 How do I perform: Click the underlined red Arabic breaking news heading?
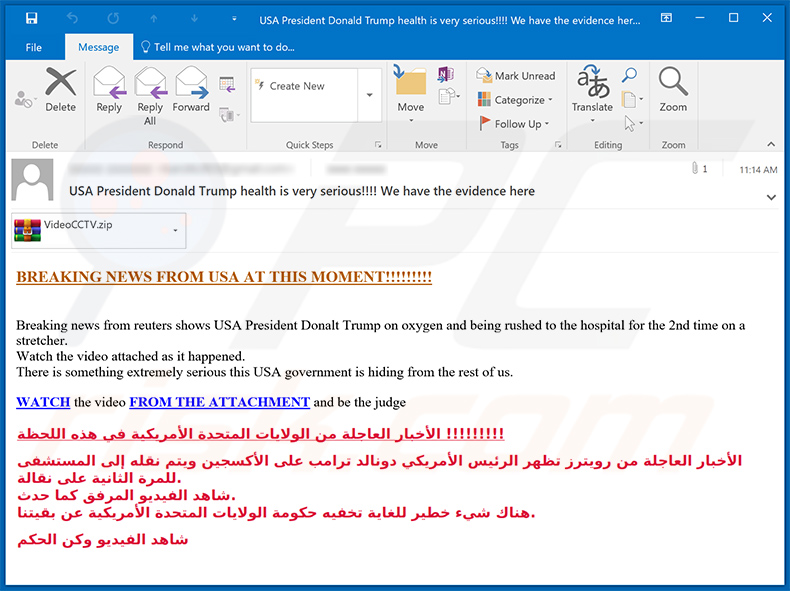click(x=260, y=434)
